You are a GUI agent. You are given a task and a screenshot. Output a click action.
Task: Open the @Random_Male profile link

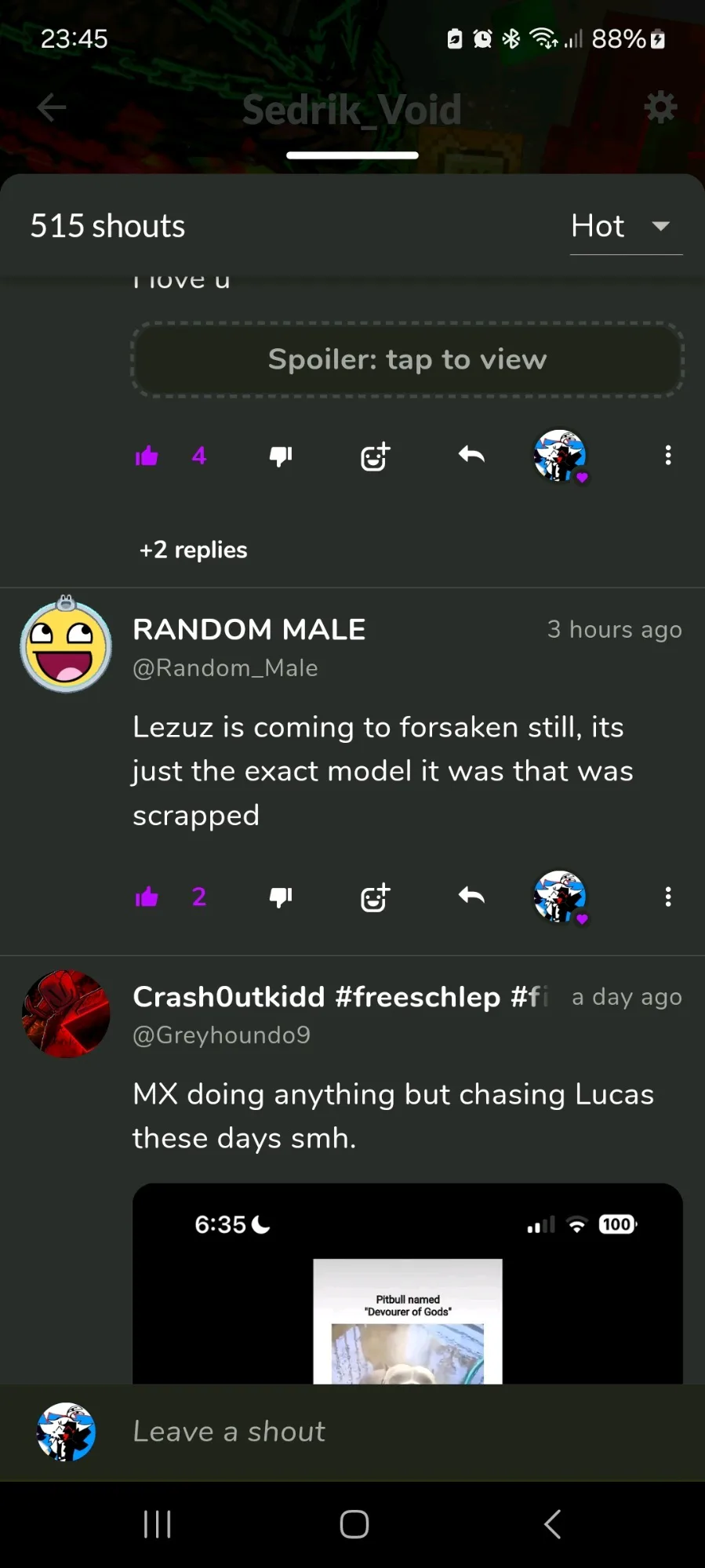tap(225, 668)
